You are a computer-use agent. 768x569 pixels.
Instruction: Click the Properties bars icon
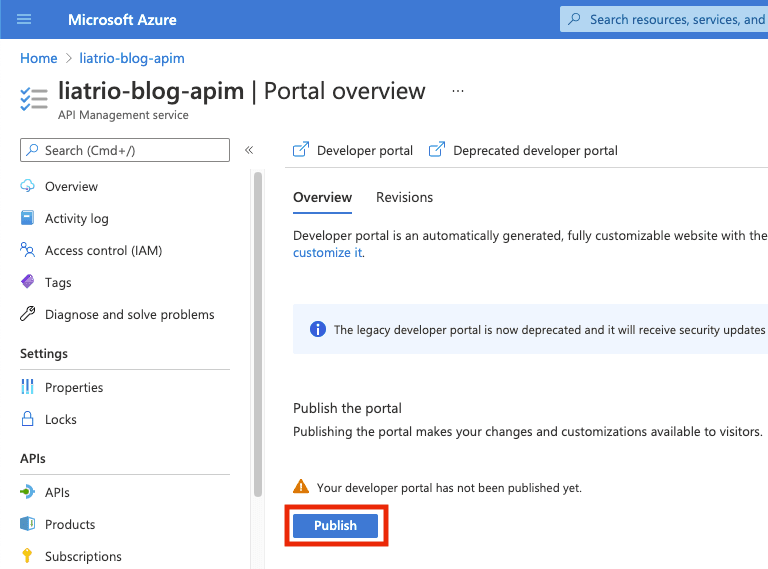(x=27, y=386)
